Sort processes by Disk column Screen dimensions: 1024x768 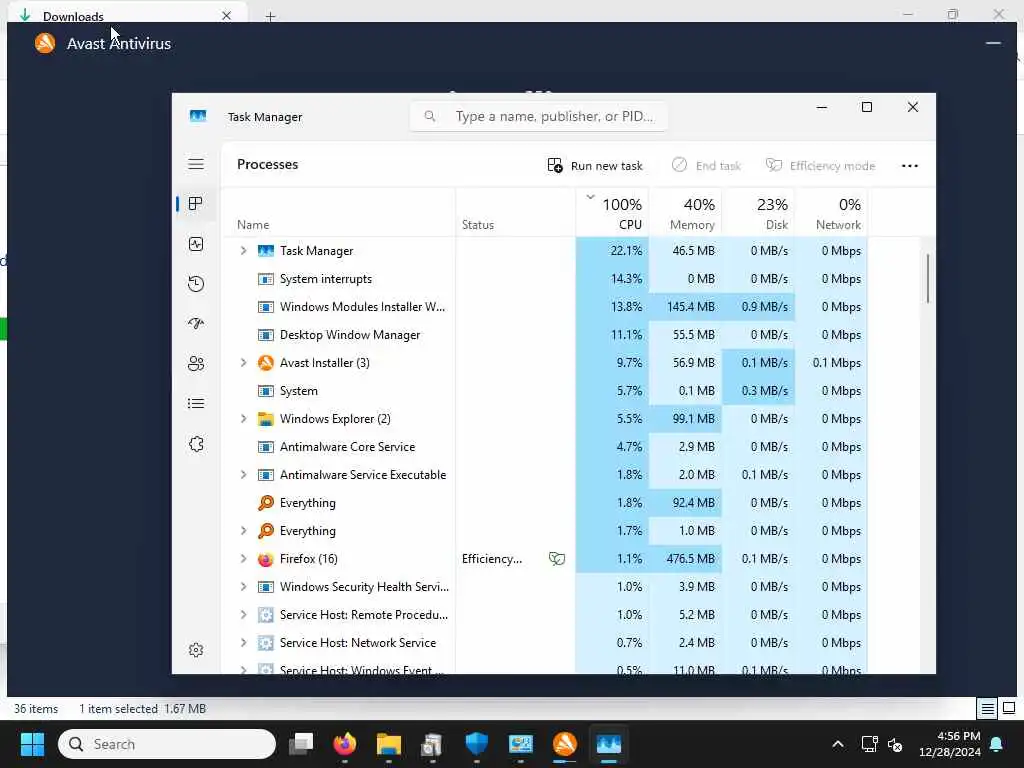click(x=758, y=213)
